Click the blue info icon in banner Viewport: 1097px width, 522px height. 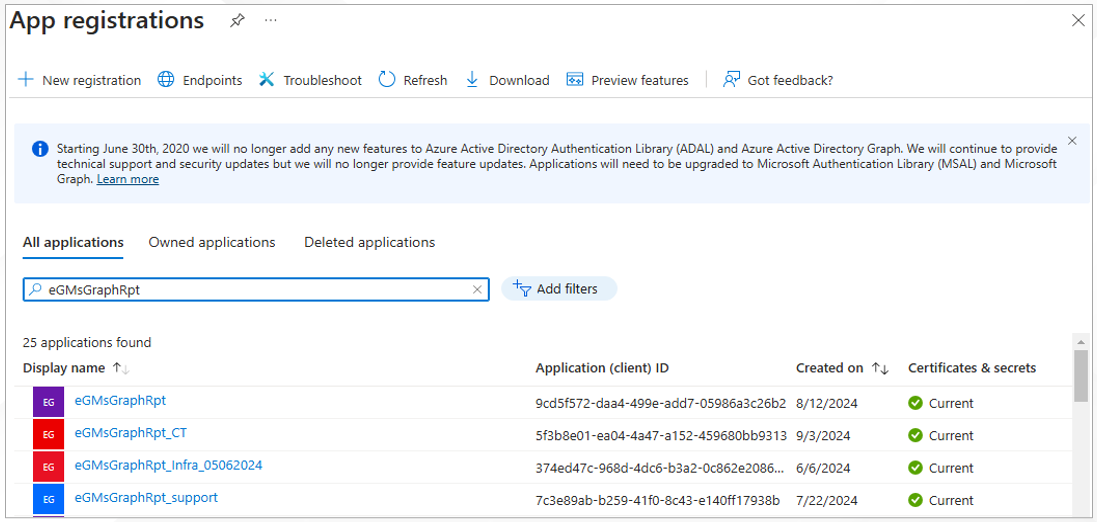41,149
